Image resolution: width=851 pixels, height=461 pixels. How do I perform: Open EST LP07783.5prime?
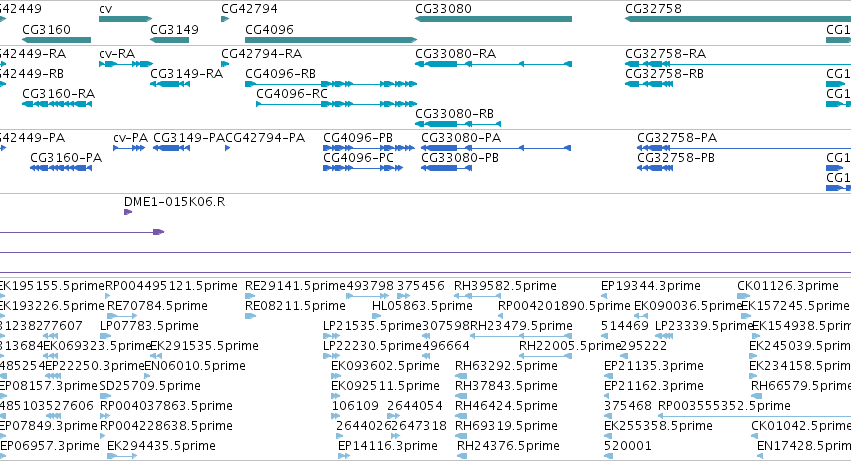click(149, 326)
